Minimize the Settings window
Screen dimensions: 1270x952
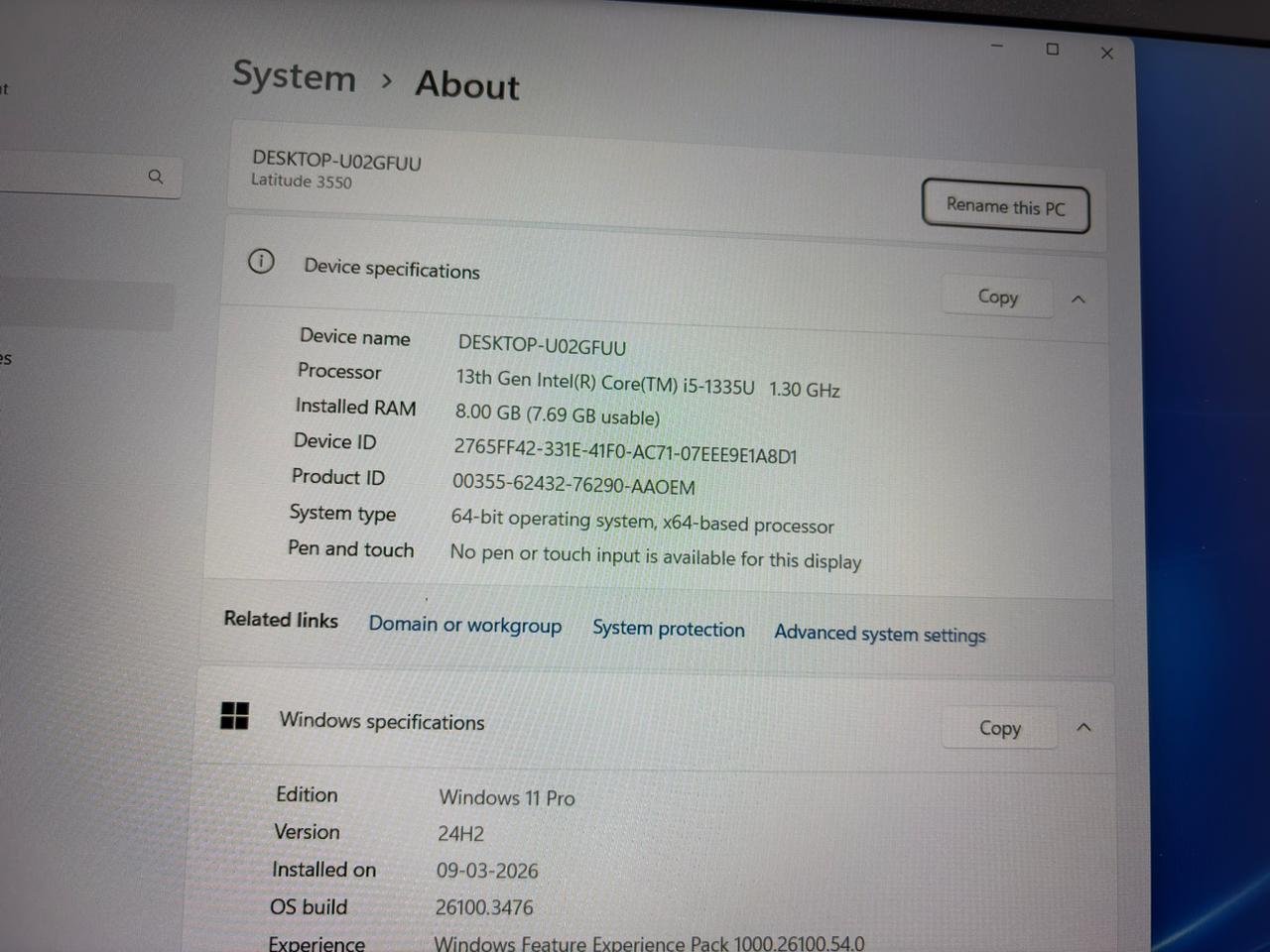tap(997, 46)
